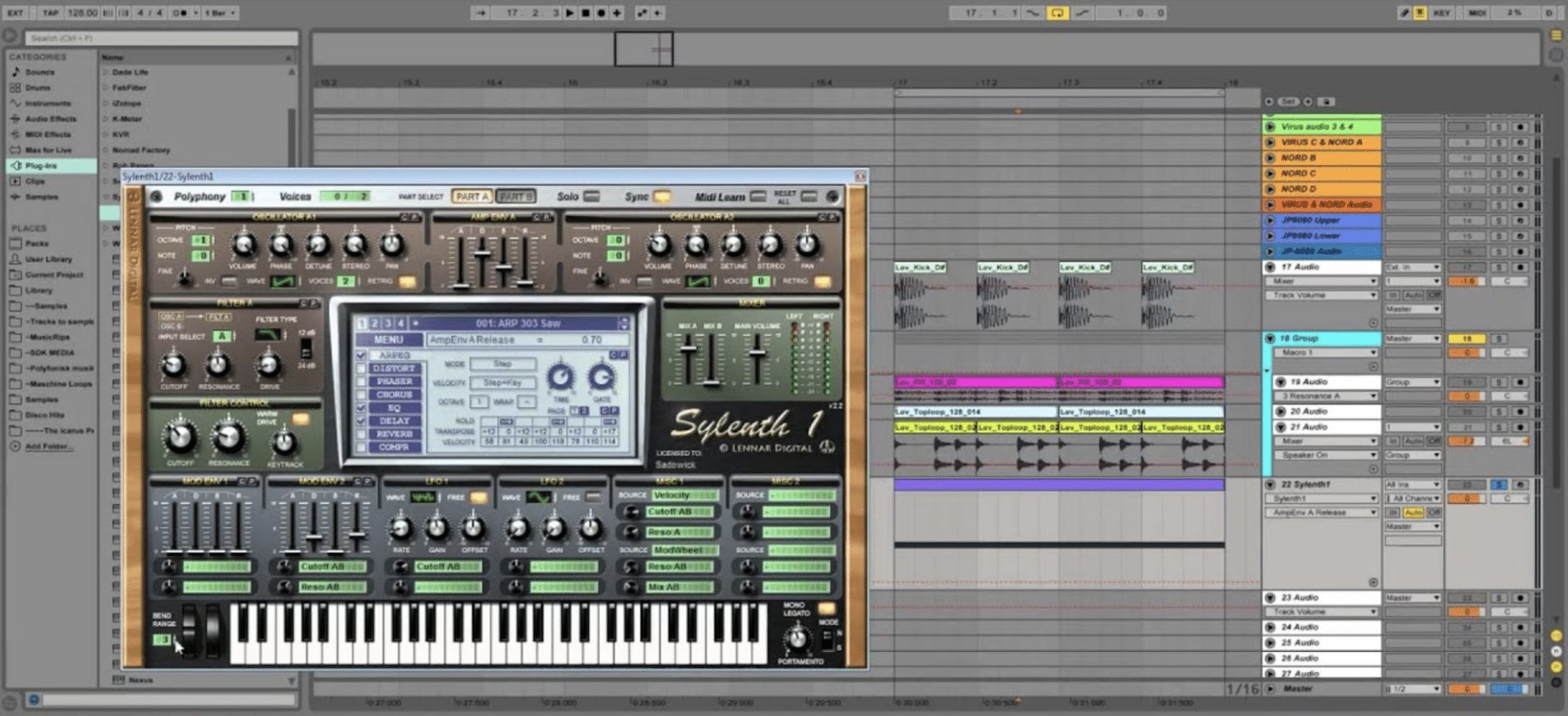Toggle the Sylenth1 Sync button
This screenshot has width=1568, height=716.
coord(662,197)
